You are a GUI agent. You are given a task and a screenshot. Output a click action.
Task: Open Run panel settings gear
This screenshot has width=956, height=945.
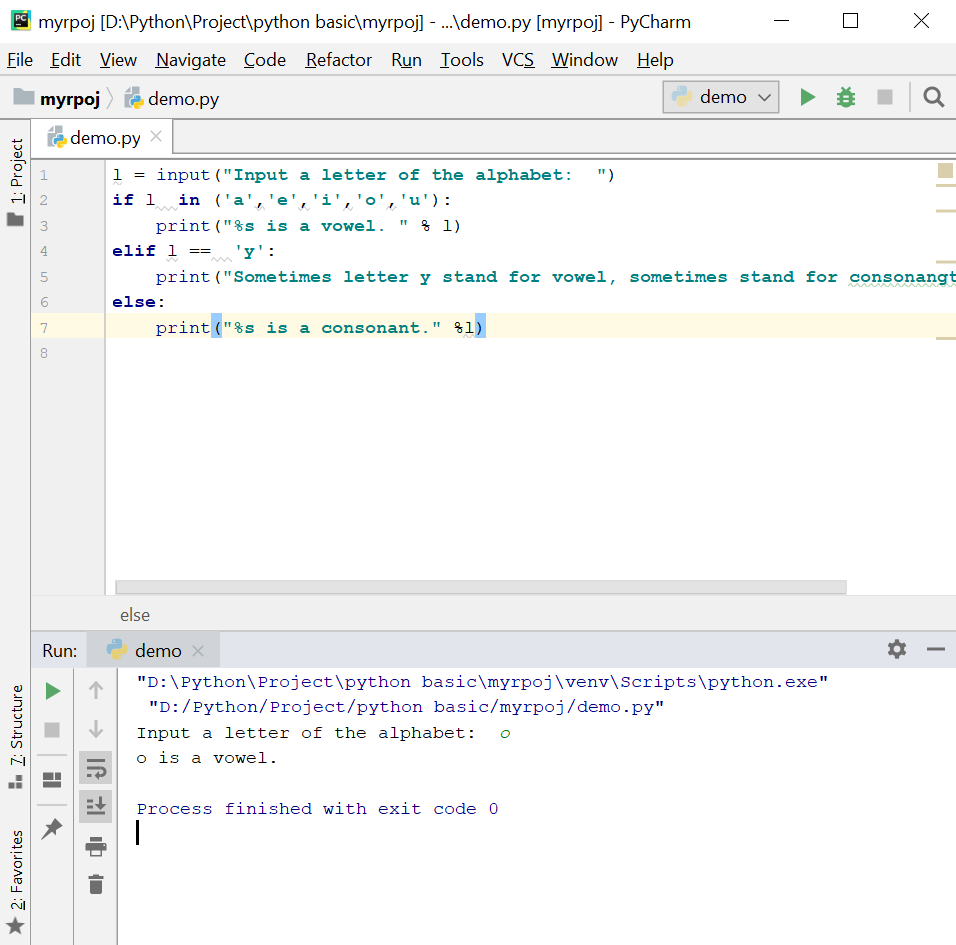(896, 649)
